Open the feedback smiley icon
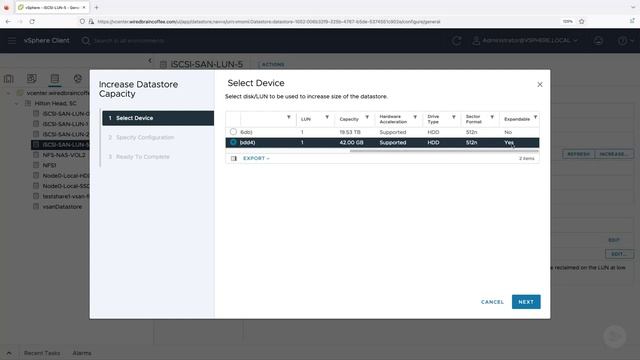This screenshot has height=360, width=640. tap(598, 40)
